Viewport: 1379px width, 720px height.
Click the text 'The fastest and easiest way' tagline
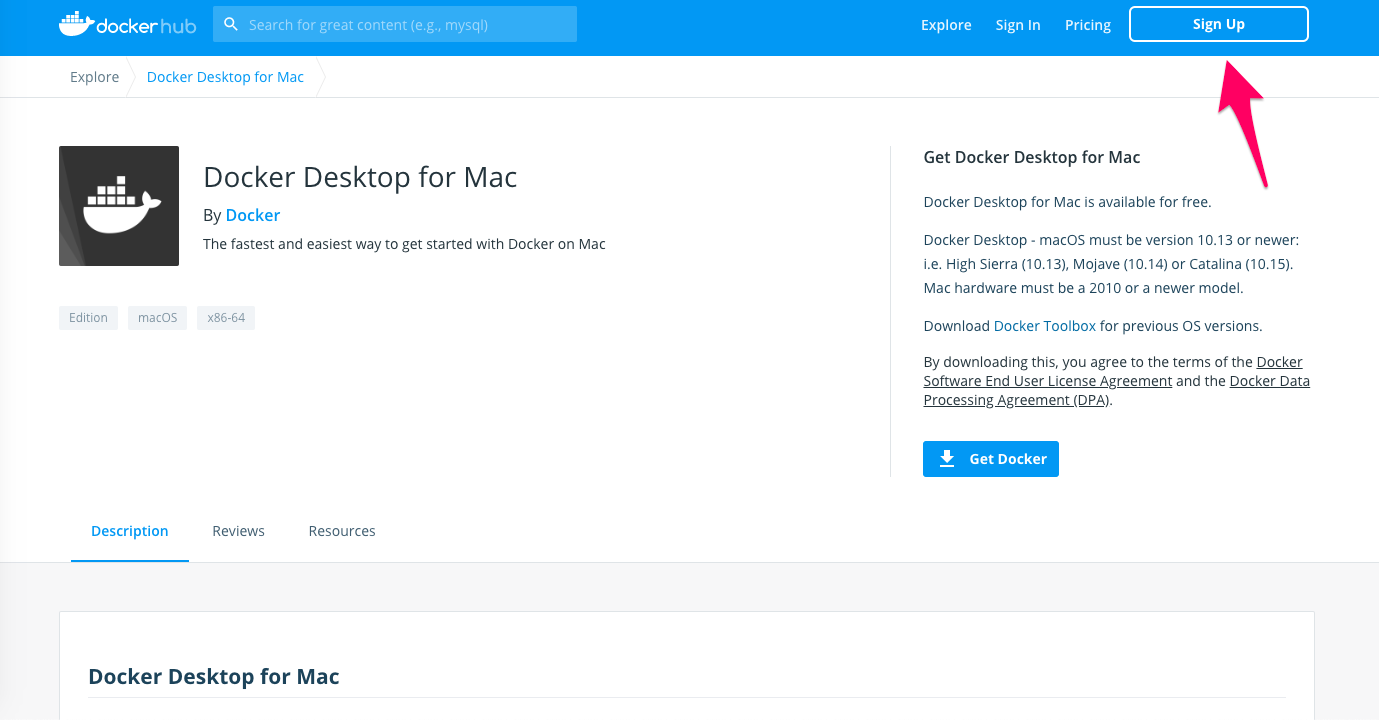[x=404, y=244]
